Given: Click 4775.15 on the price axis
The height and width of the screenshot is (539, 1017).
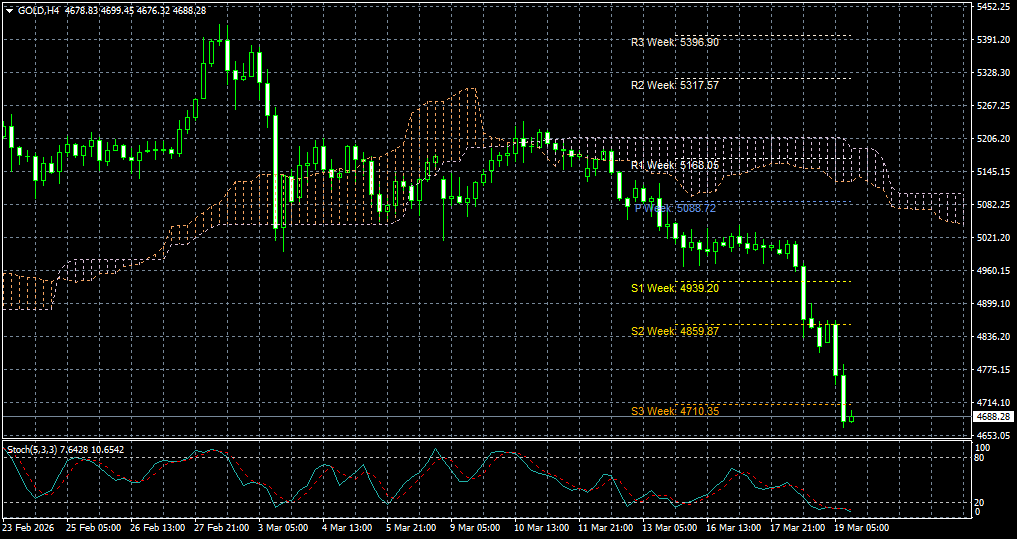Looking at the screenshot, I should pos(994,370).
